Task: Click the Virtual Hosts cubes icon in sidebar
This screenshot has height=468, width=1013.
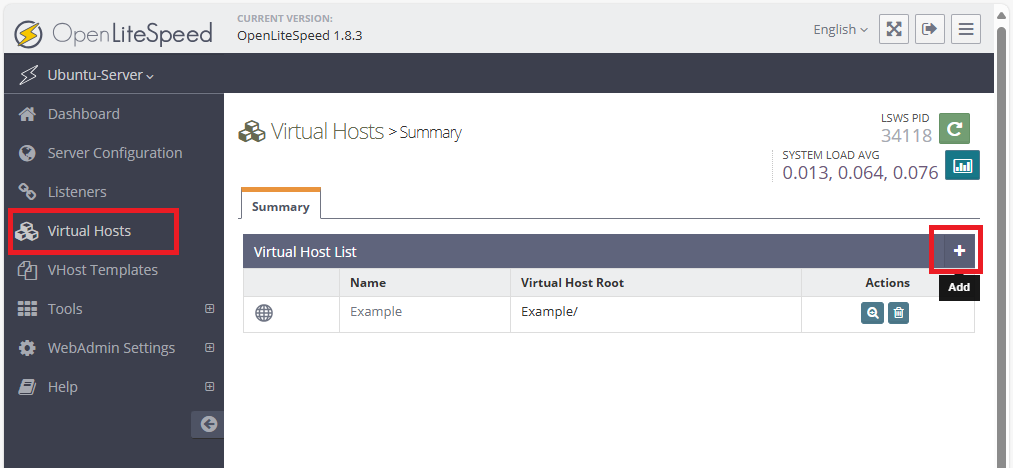Action: (27, 231)
